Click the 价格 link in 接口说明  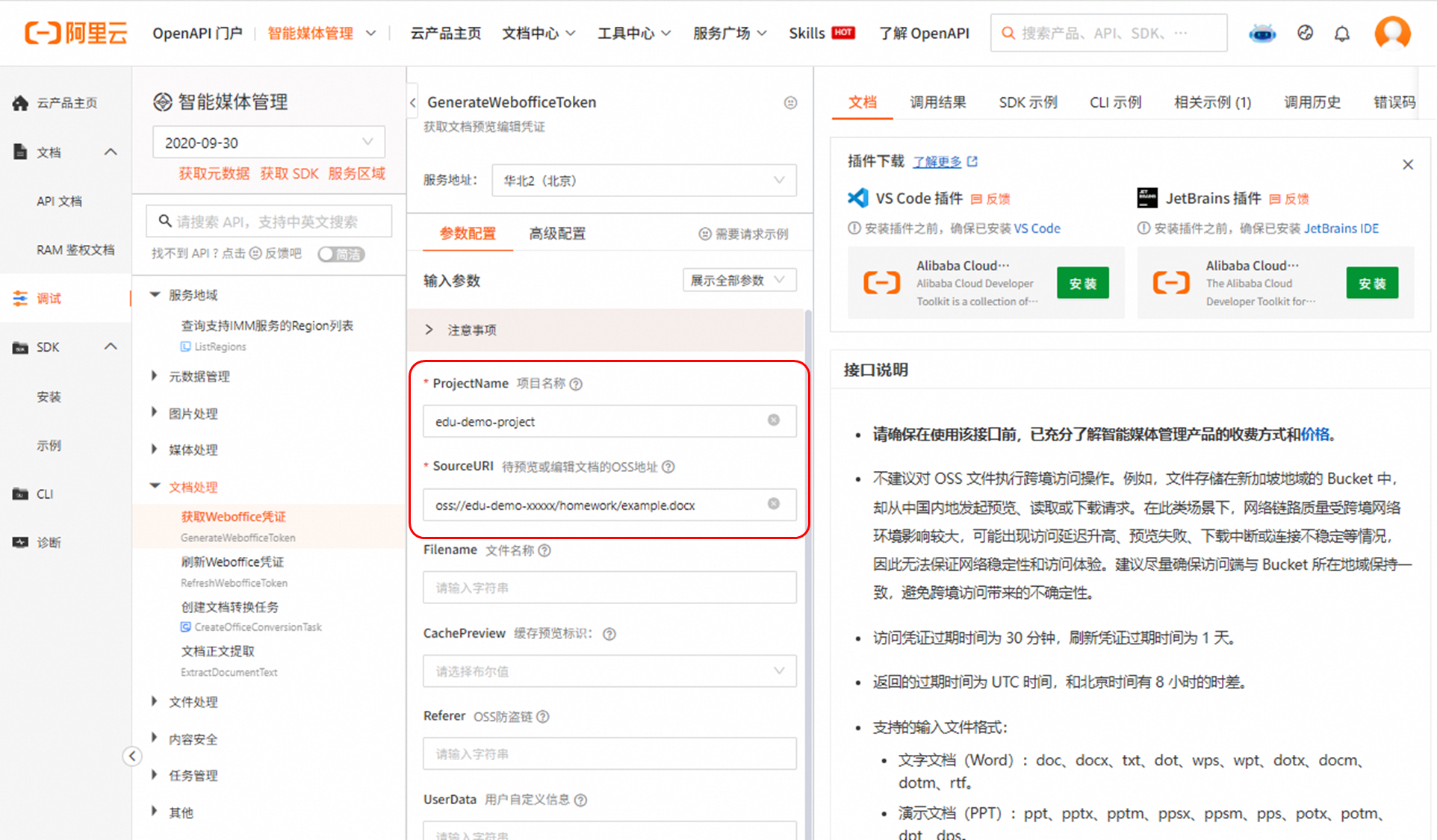tap(1315, 435)
